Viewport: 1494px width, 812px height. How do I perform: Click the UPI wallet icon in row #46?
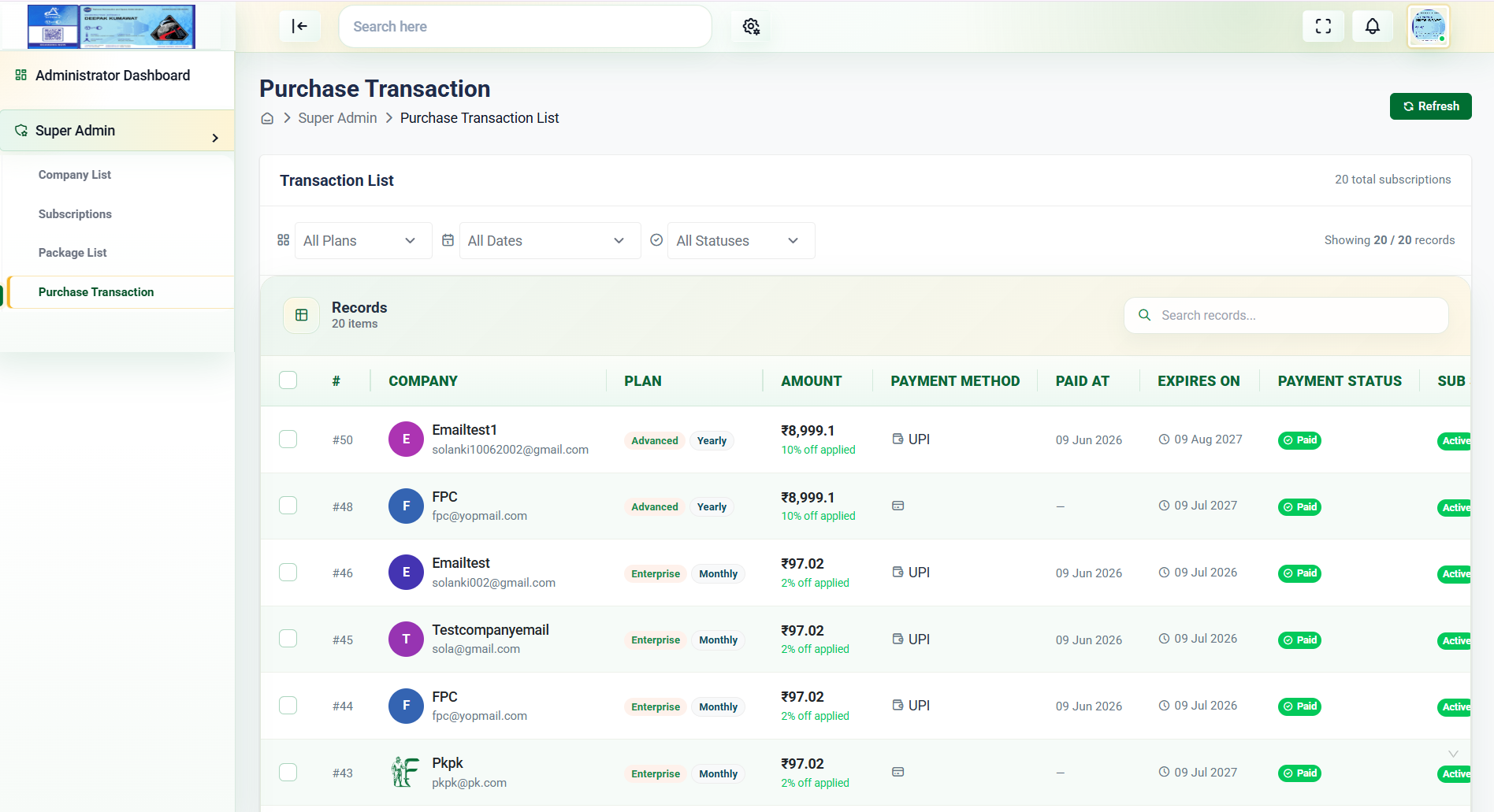coord(898,572)
